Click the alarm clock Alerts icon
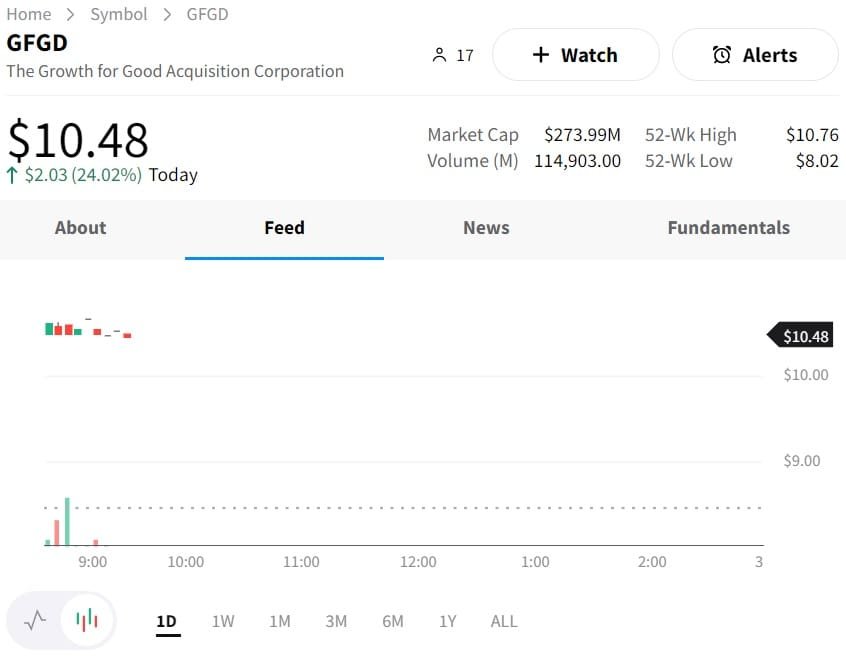Image resolution: width=846 pixels, height=656 pixels. 722,55
